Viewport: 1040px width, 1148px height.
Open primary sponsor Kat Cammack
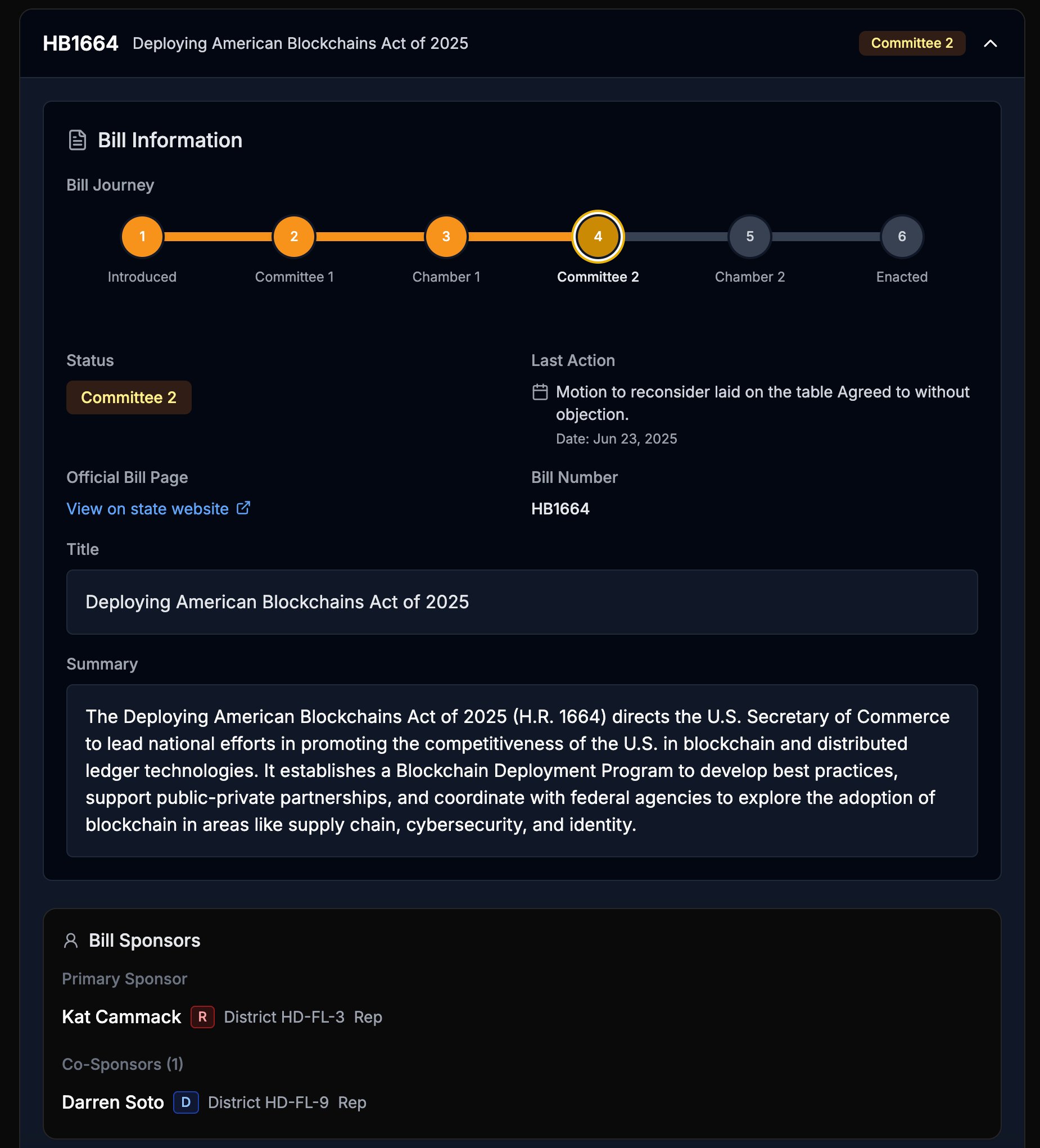pyautogui.click(x=121, y=1017)
